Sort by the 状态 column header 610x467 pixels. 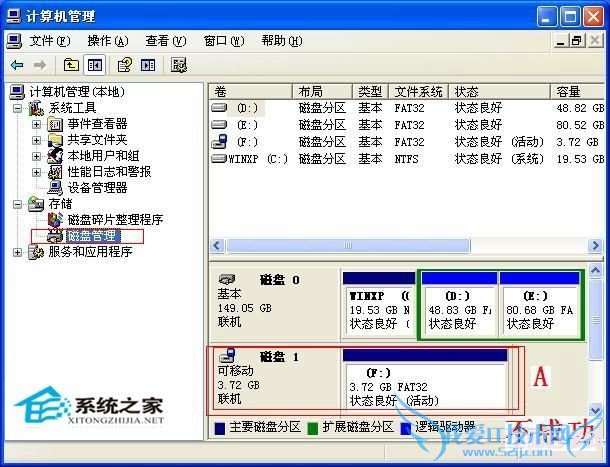pos(500,92)
